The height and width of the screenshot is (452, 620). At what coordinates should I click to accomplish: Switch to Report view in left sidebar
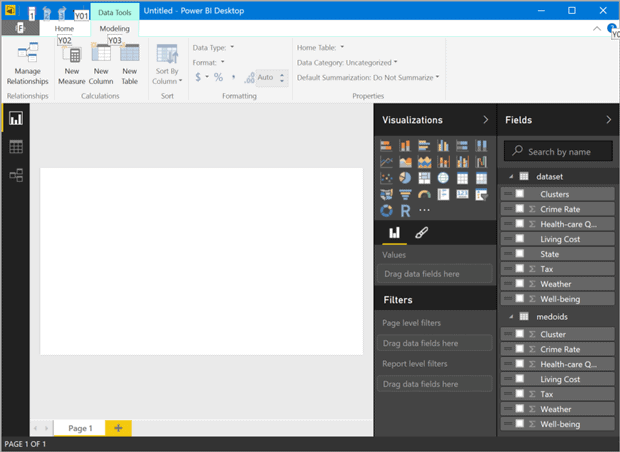[16, 118]
